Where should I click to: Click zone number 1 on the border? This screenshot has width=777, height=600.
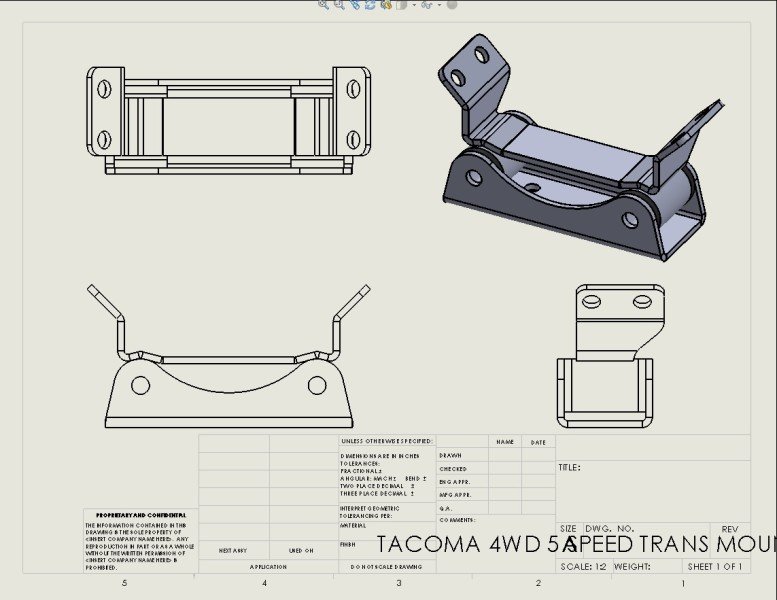683,584
